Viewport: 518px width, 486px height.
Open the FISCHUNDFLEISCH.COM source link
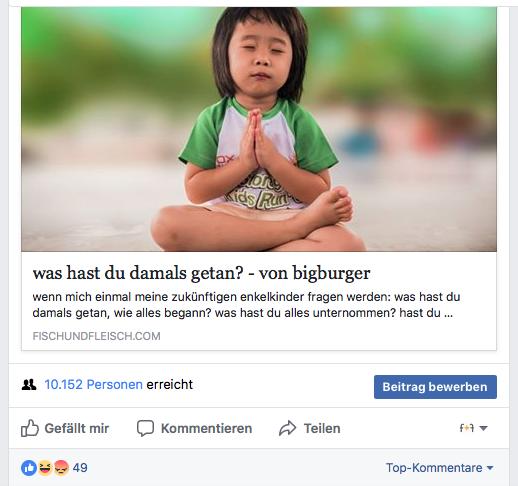(x=96, y=336)
